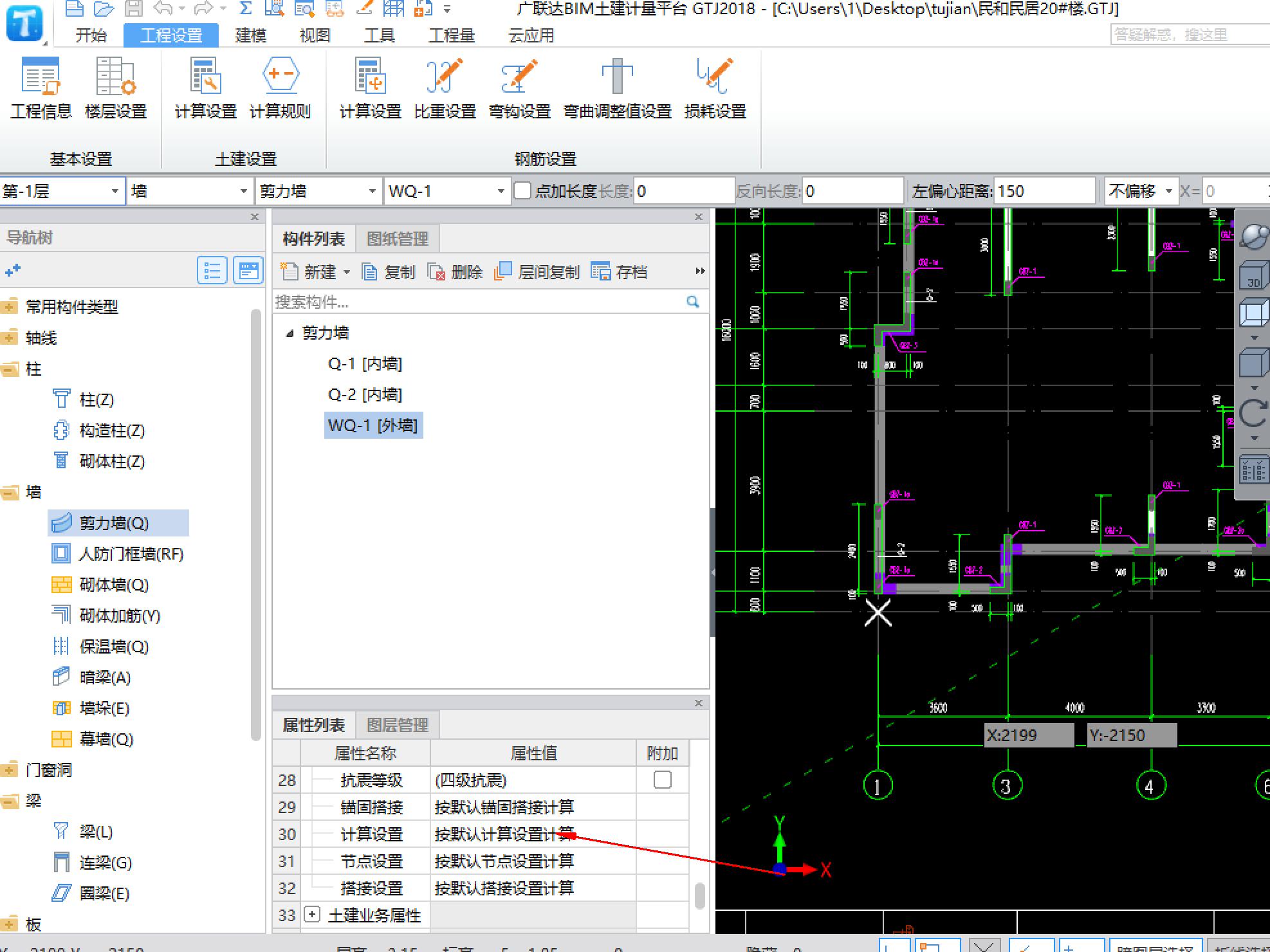
Task: Open 工程信息 project info settings
Action: 41,87
